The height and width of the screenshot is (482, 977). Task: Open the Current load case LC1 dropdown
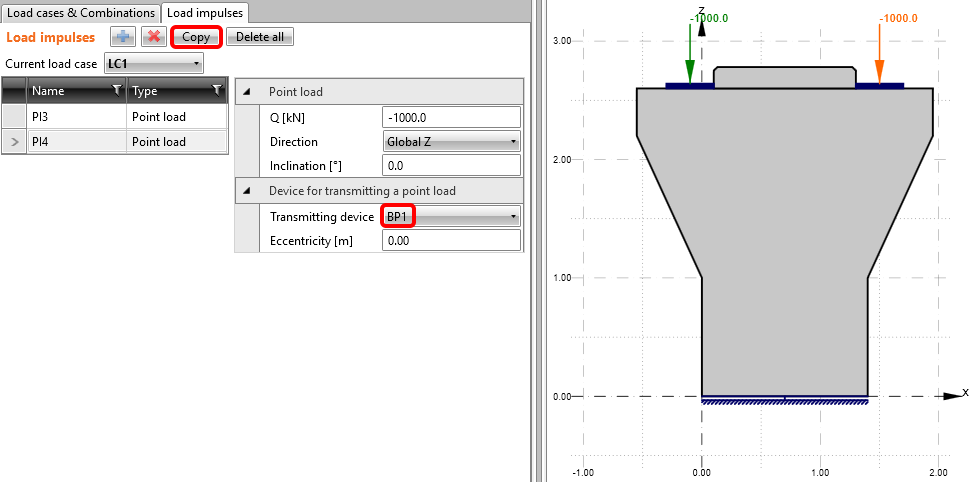pyautogui.click(x=154, y=64)
